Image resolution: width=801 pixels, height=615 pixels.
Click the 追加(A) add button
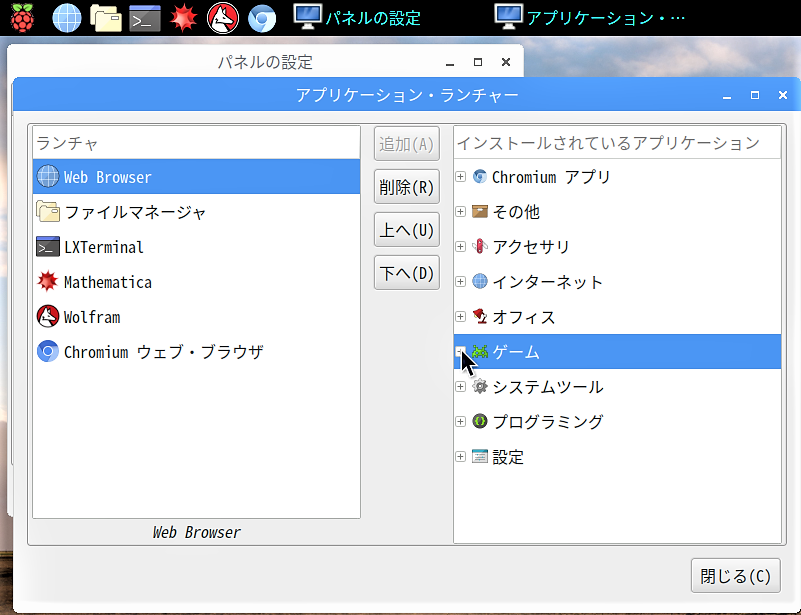407,144
